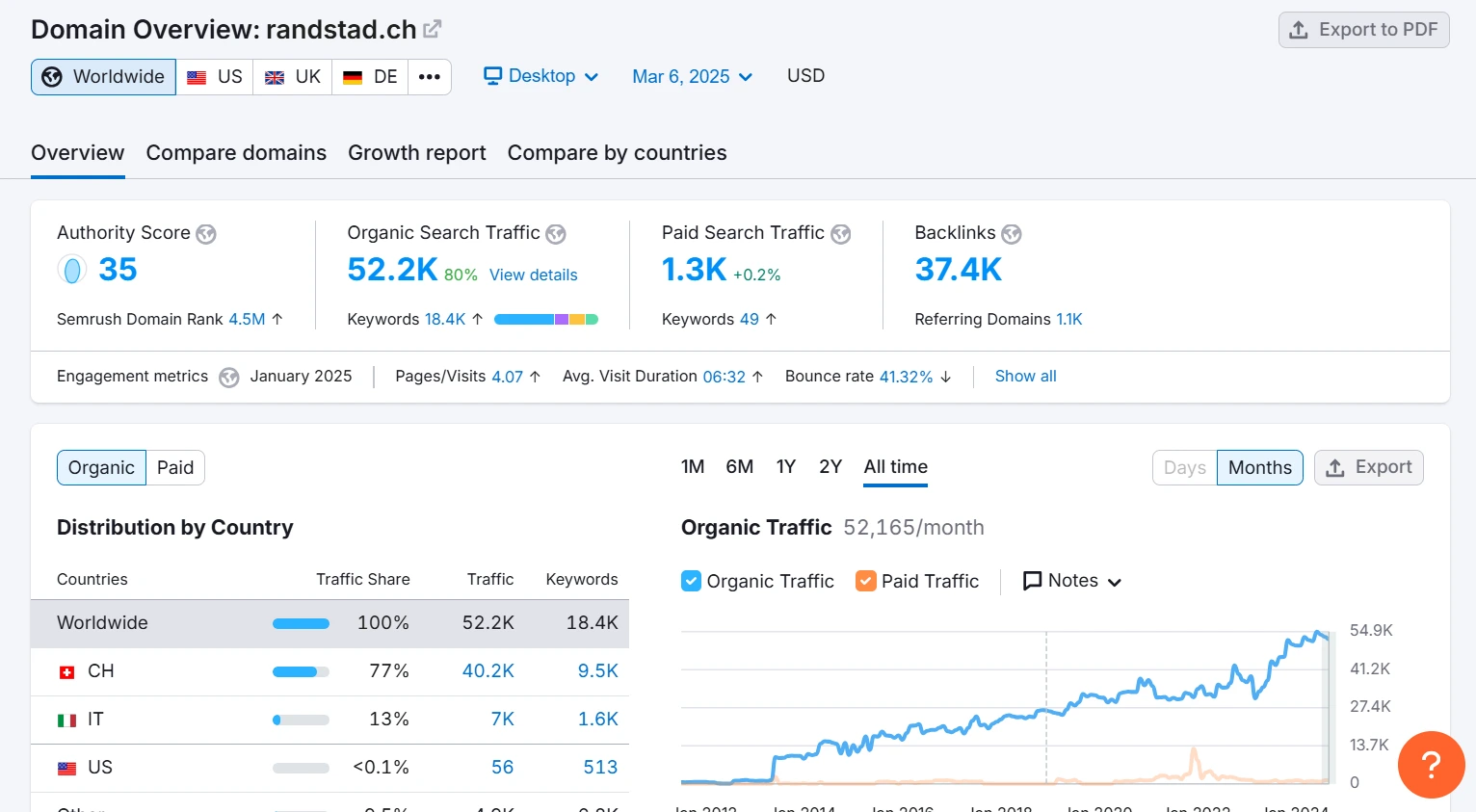Select the 2Y time range
1476x812 pixels.
pos(830,467)
